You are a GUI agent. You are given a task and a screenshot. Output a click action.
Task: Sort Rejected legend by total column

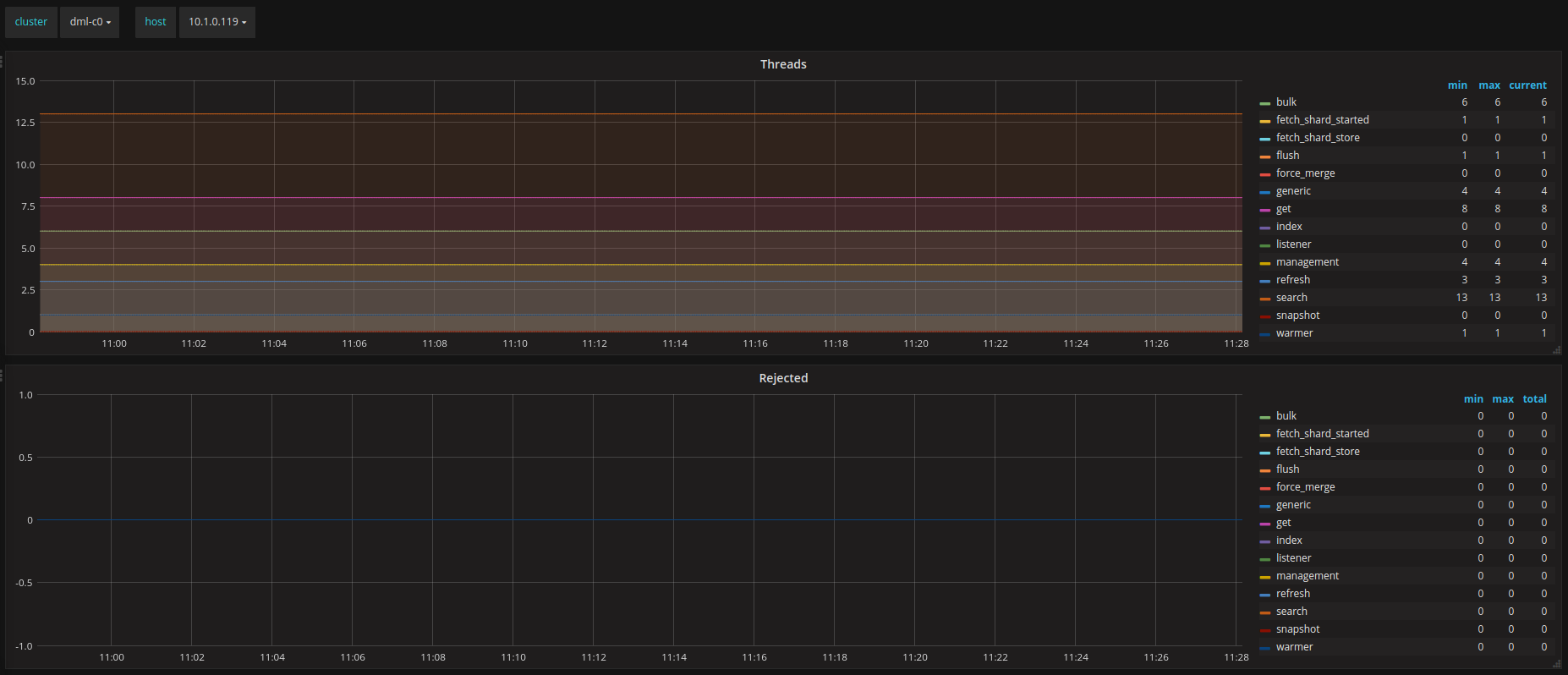[x=1534, y=399]
